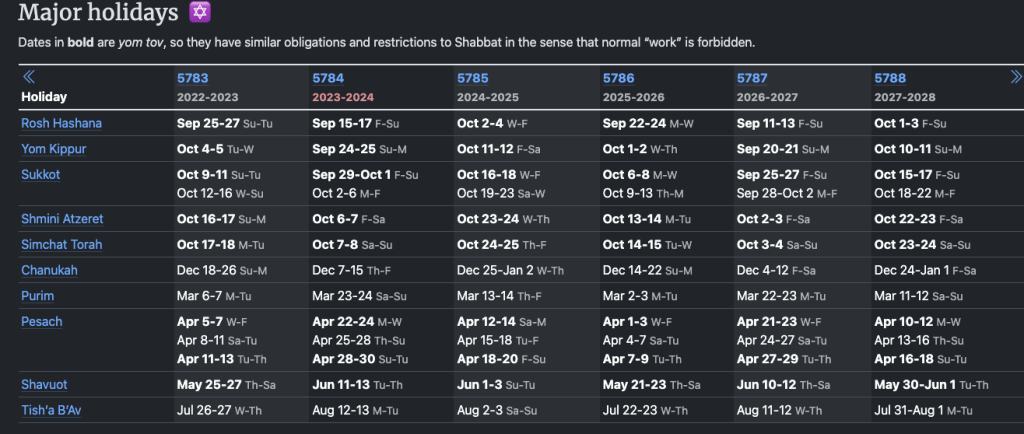Click the previous years double-chevron arrow
The width and height of the screenshot is (1024, 434).
[x=29, y=77]
